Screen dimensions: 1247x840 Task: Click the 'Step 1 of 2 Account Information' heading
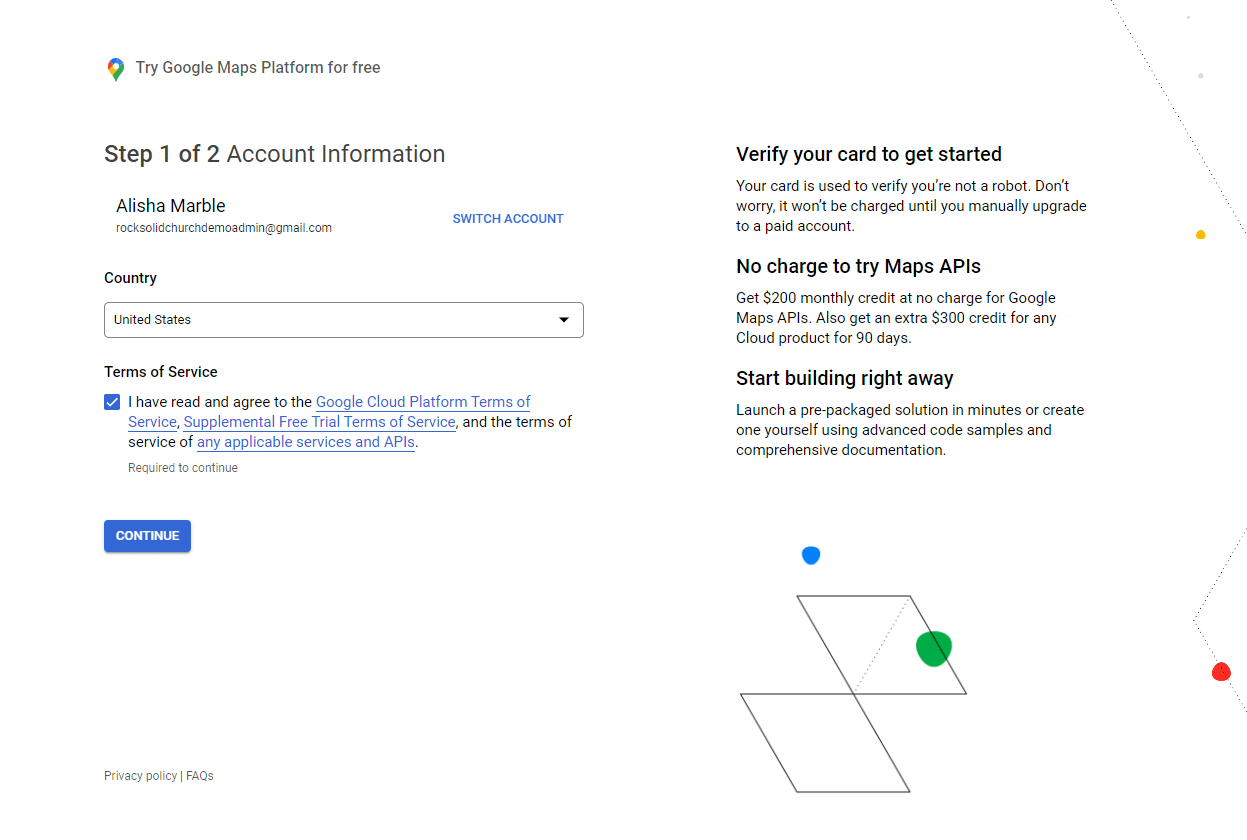pos(275,154)
